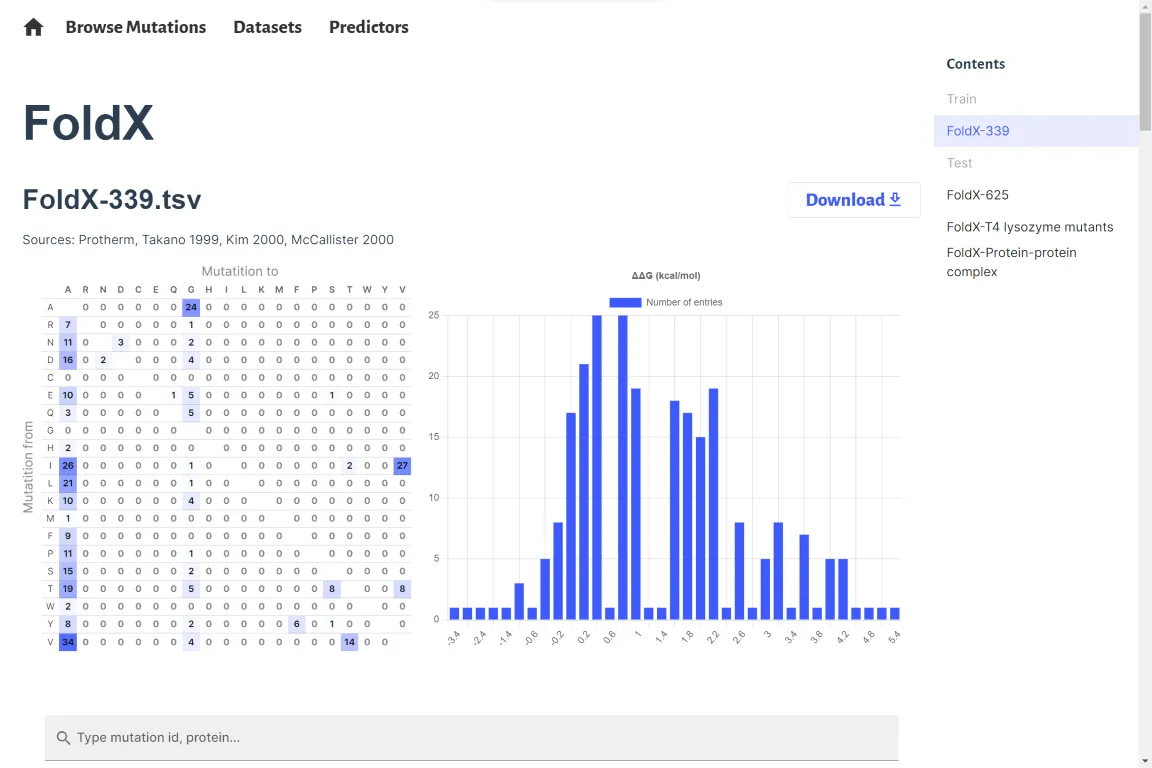The height and width of the screenshot is (768, 1152).
Task: Click the page vertical scrollbar thumb
Action: pos(1145,70)
